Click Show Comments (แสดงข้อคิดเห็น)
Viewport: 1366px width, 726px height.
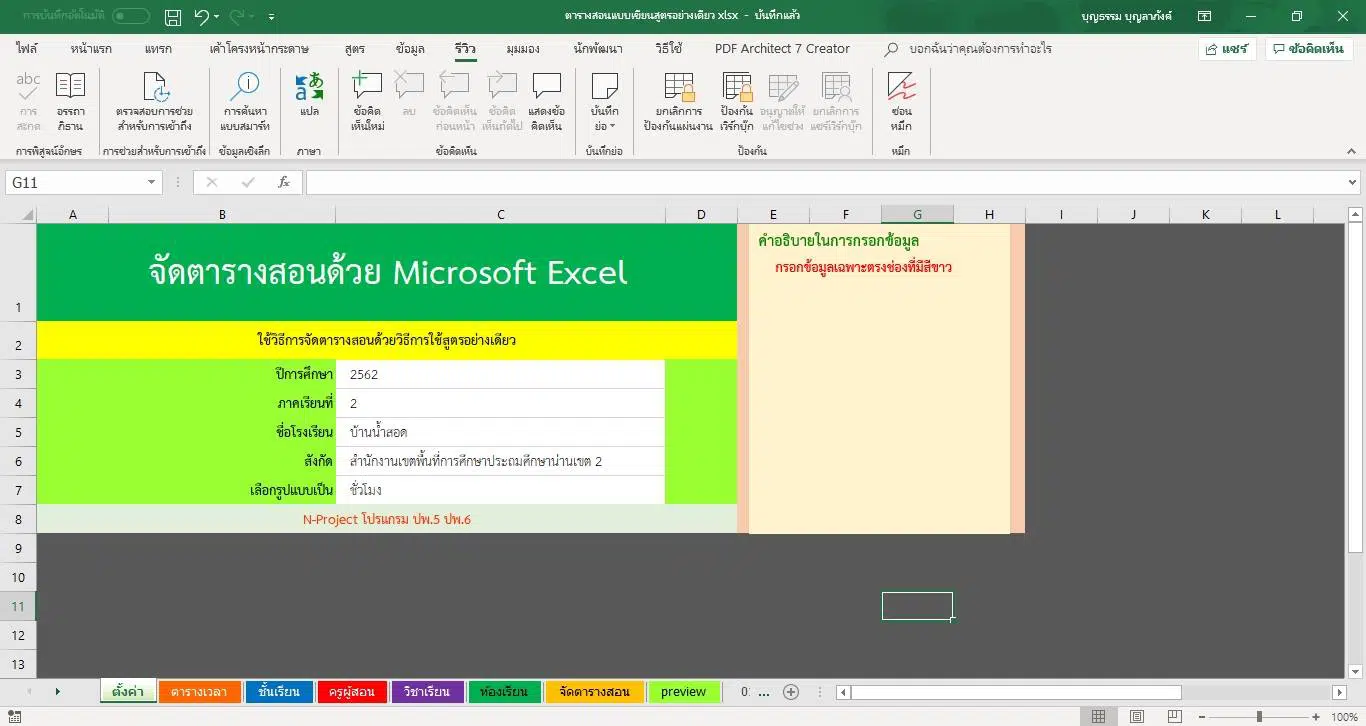pyautogui.click(x=547, y=102)
